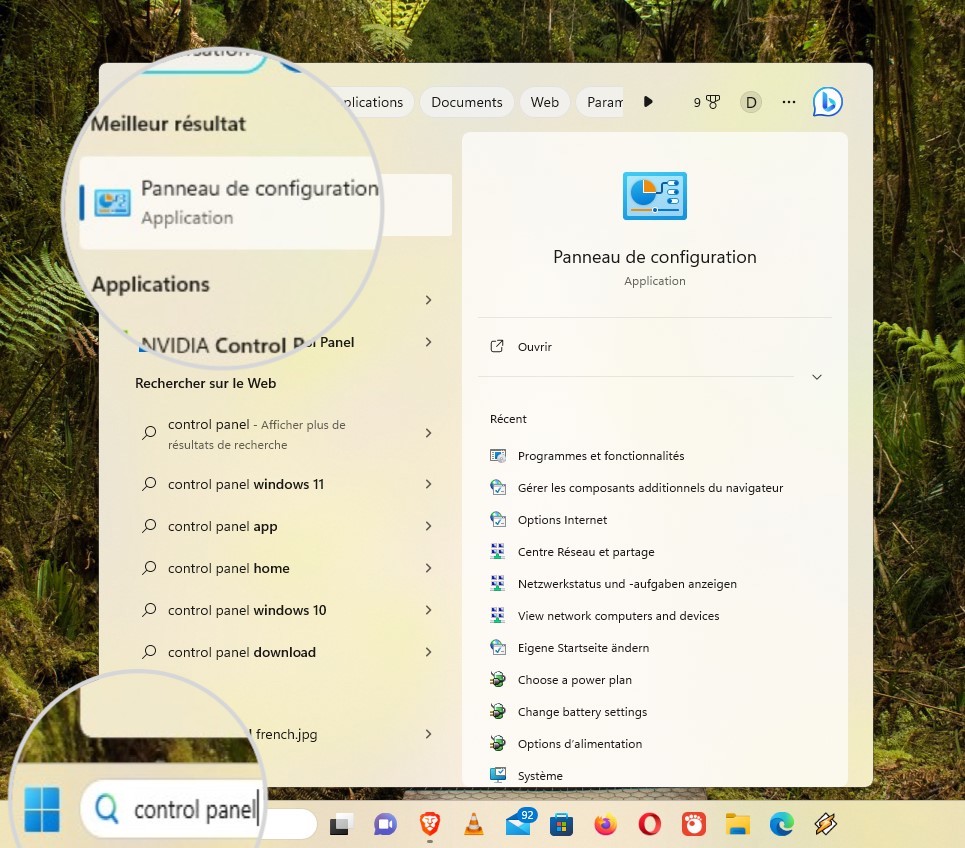
Task: Search web for control panel home
Action: coord(228,568)
